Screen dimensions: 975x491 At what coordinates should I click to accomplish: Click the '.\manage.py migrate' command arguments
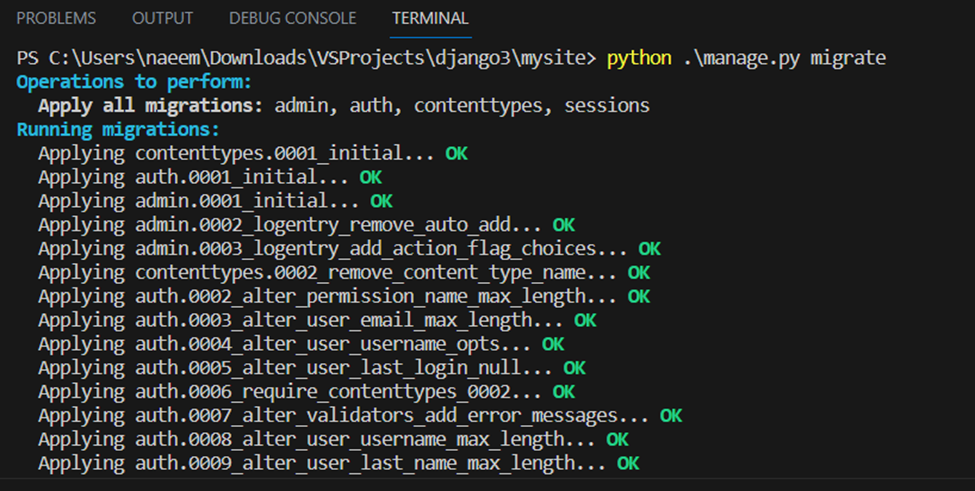coord(783,58)
